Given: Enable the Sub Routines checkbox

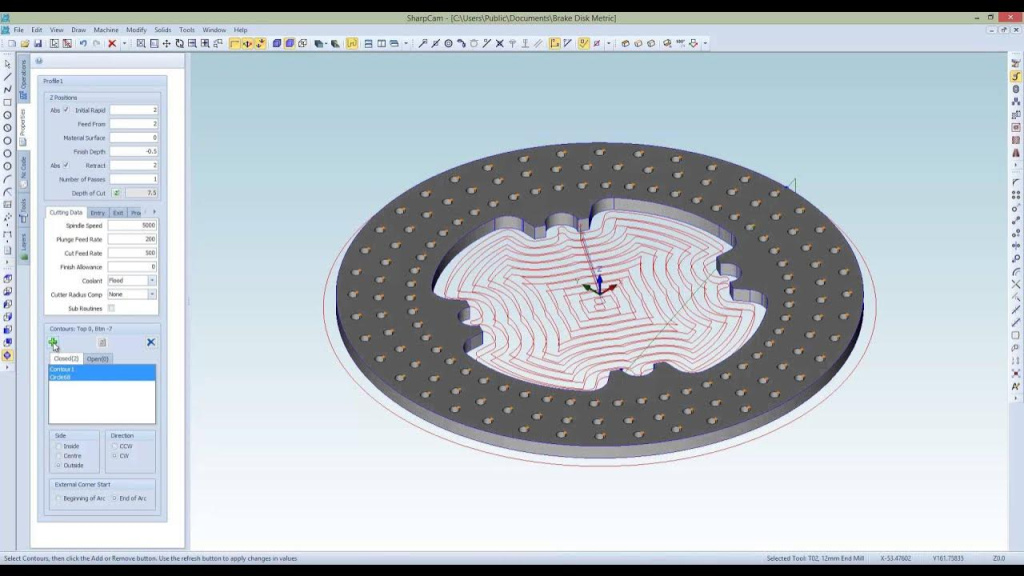Looking at the screenshot, I should [111, 308].
